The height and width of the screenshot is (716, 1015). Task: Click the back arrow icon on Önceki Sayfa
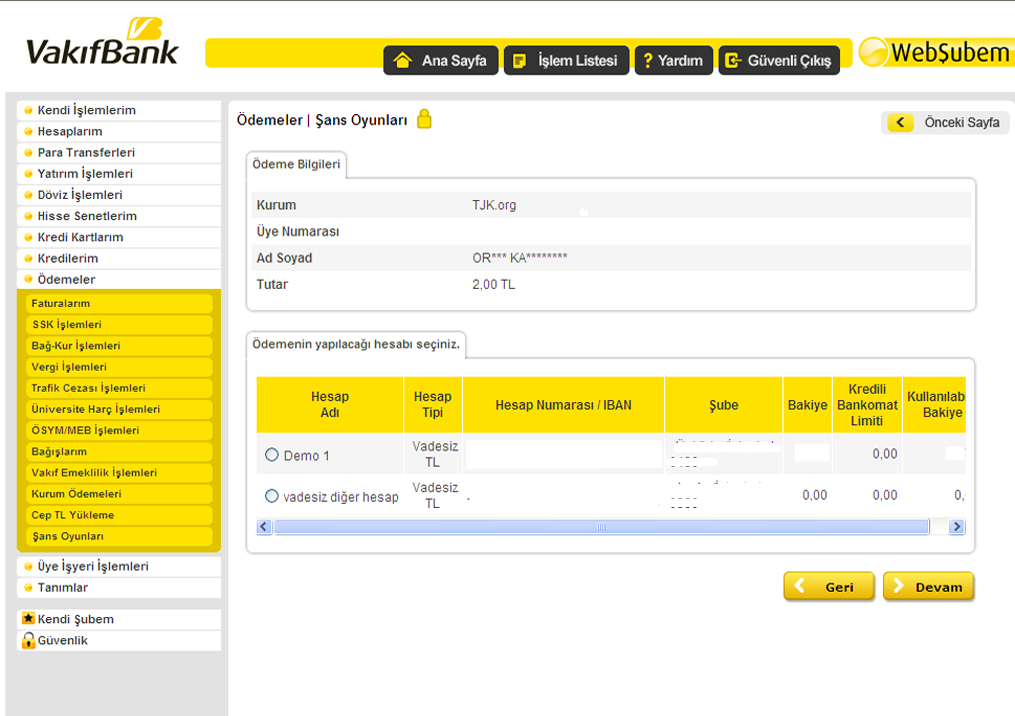click(900, 122)
